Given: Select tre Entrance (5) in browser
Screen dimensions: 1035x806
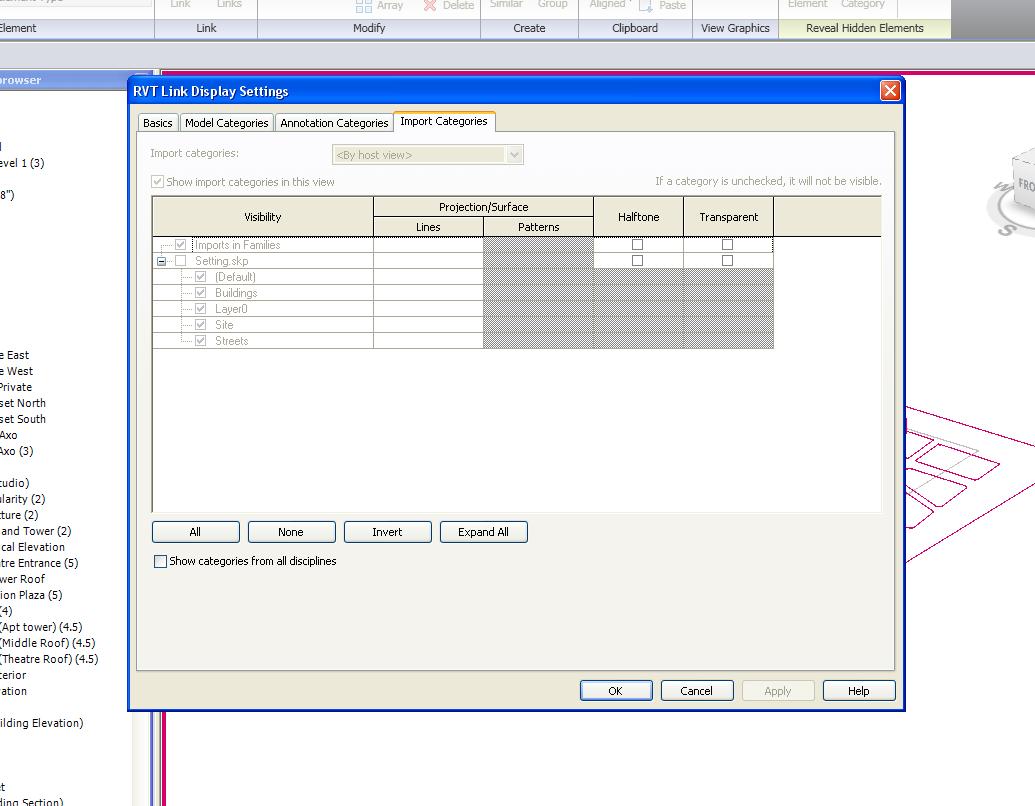Looking at the screenshot, I should click(x=39, y=563).
